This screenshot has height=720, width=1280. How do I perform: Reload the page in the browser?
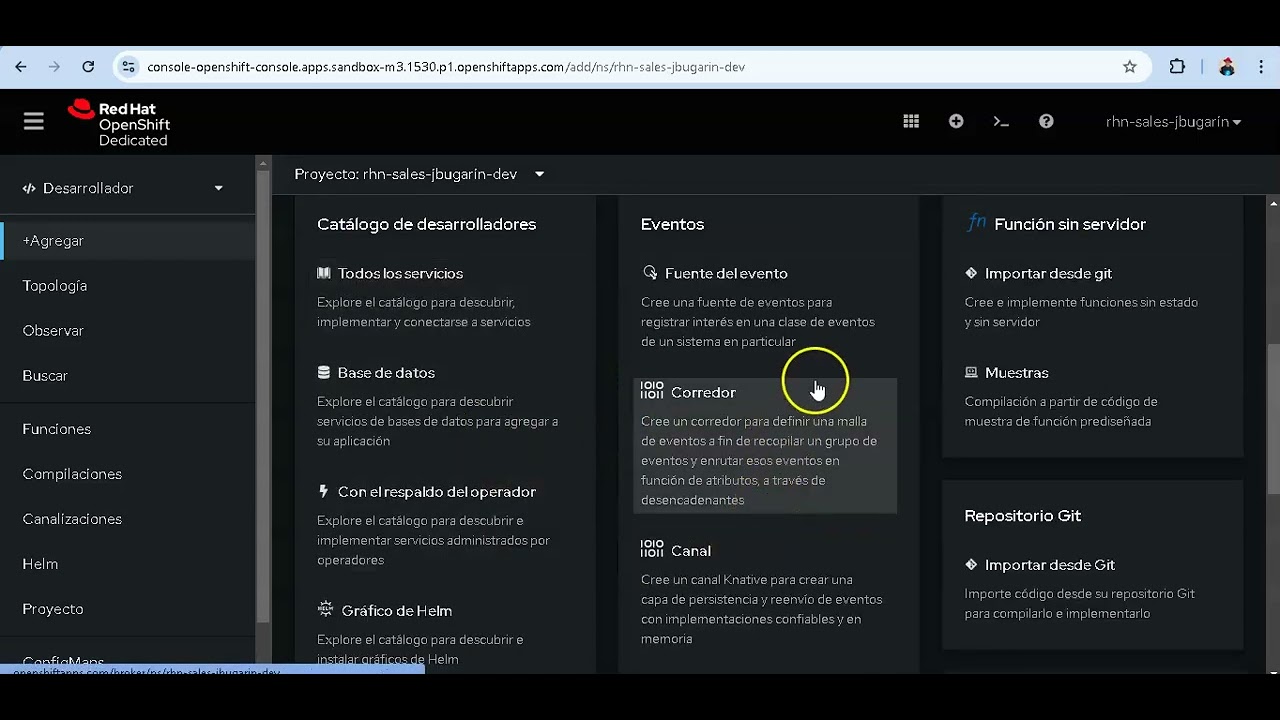click(x=88, y=67)
